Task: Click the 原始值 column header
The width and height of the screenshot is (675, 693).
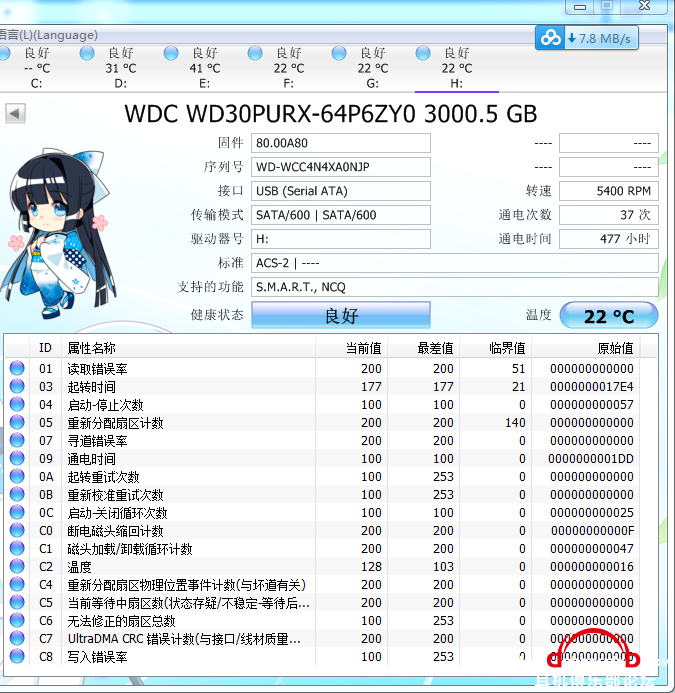Action: 586,348
